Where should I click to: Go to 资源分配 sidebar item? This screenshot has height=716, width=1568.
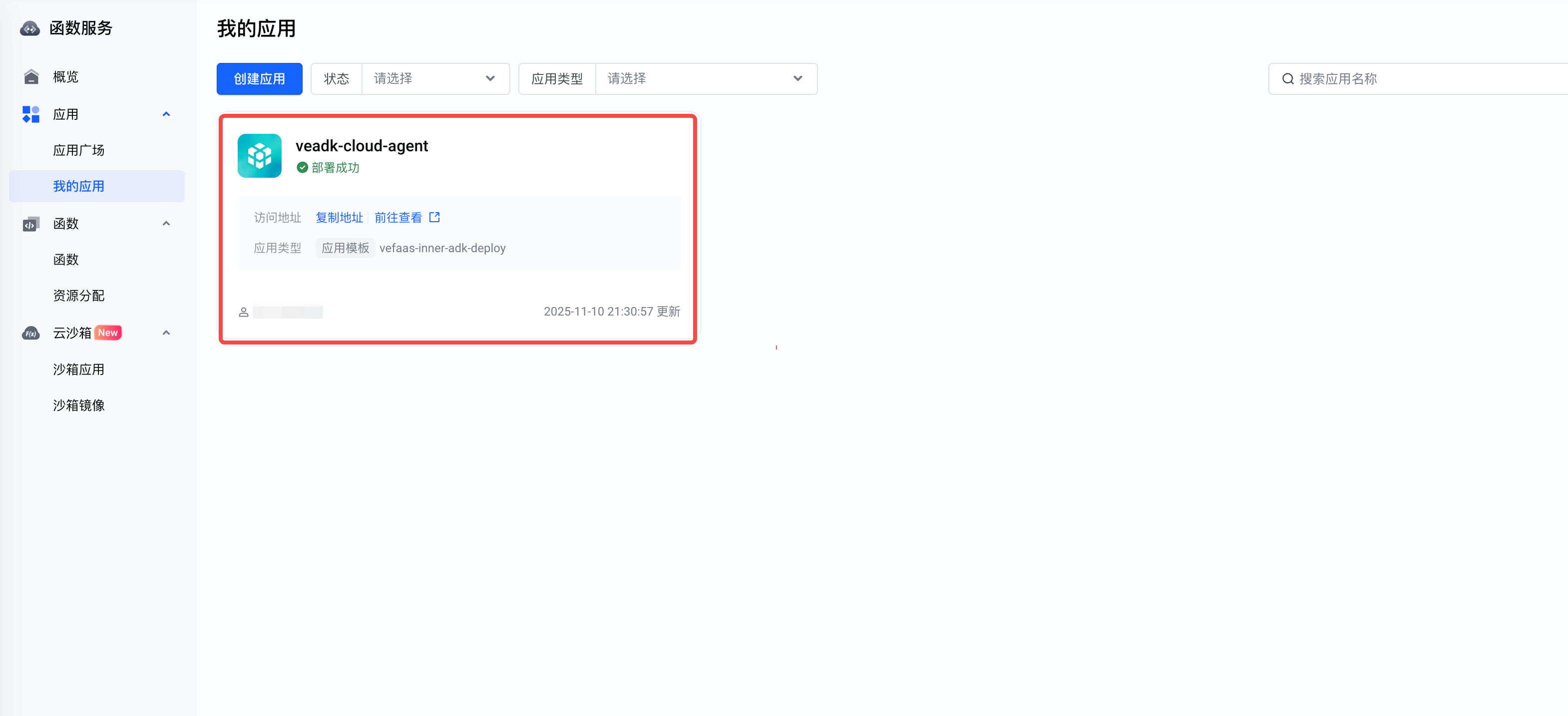pos(78,296)
